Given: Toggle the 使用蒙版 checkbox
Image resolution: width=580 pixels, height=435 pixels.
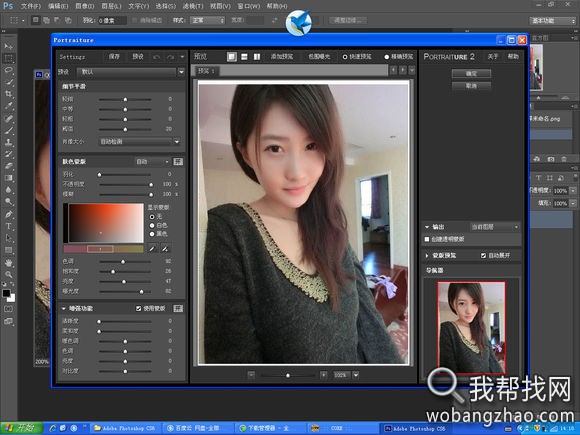Looking at the screenshot, I should point(139,308).
